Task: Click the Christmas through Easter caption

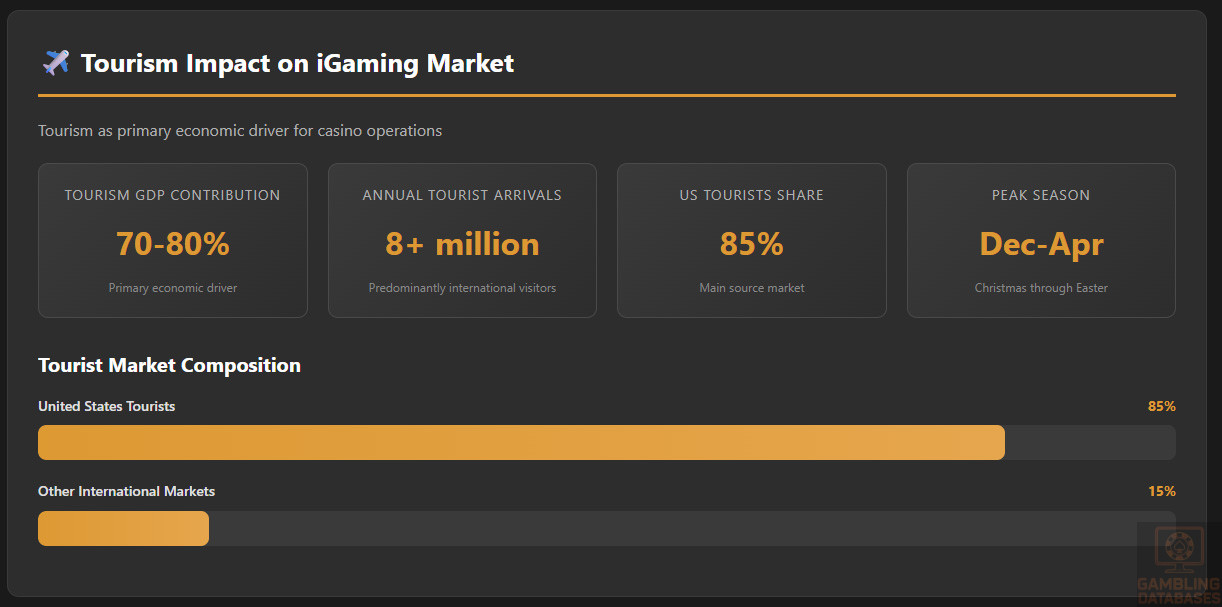Action: pyautogui.click(x=1041, y=288)
